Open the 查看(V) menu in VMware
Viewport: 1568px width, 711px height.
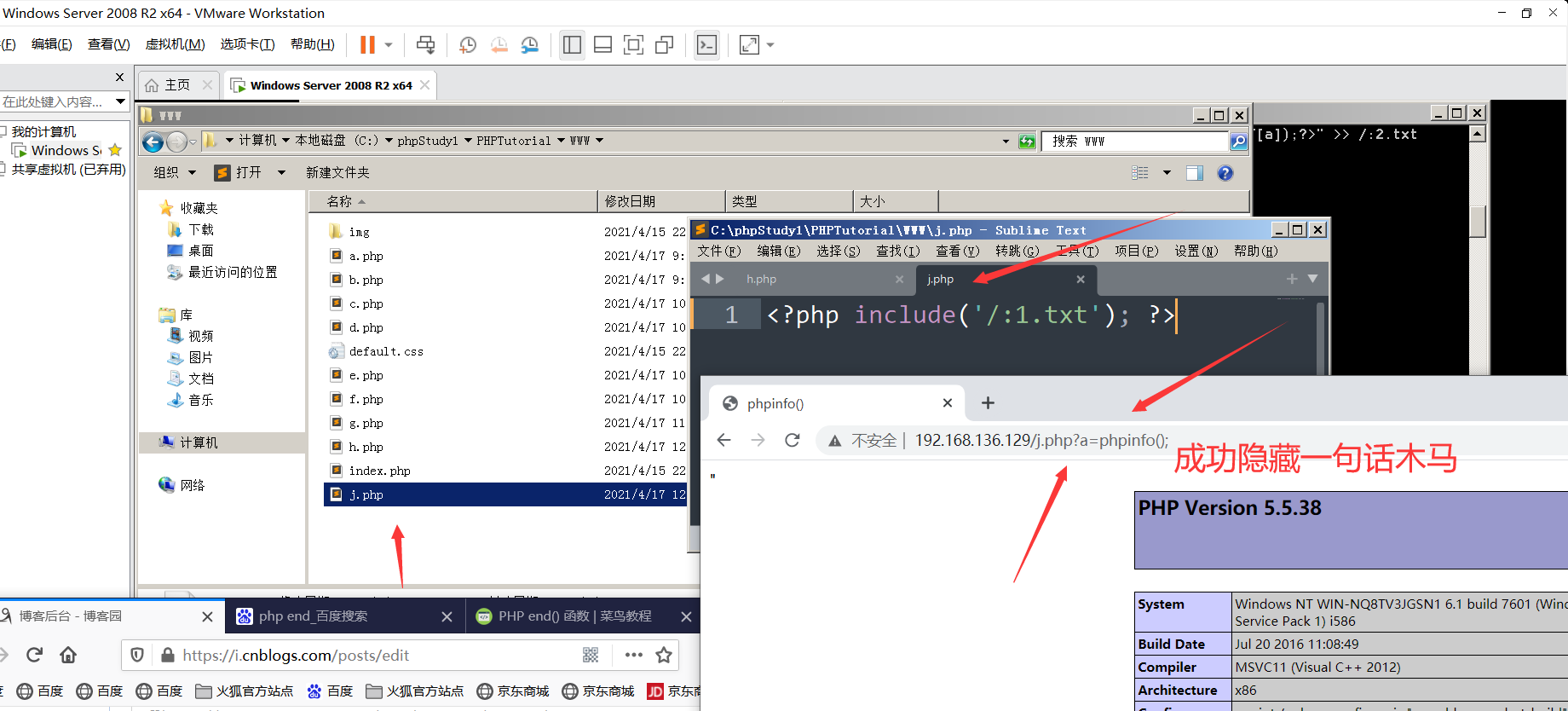click(x=108, y=44)
